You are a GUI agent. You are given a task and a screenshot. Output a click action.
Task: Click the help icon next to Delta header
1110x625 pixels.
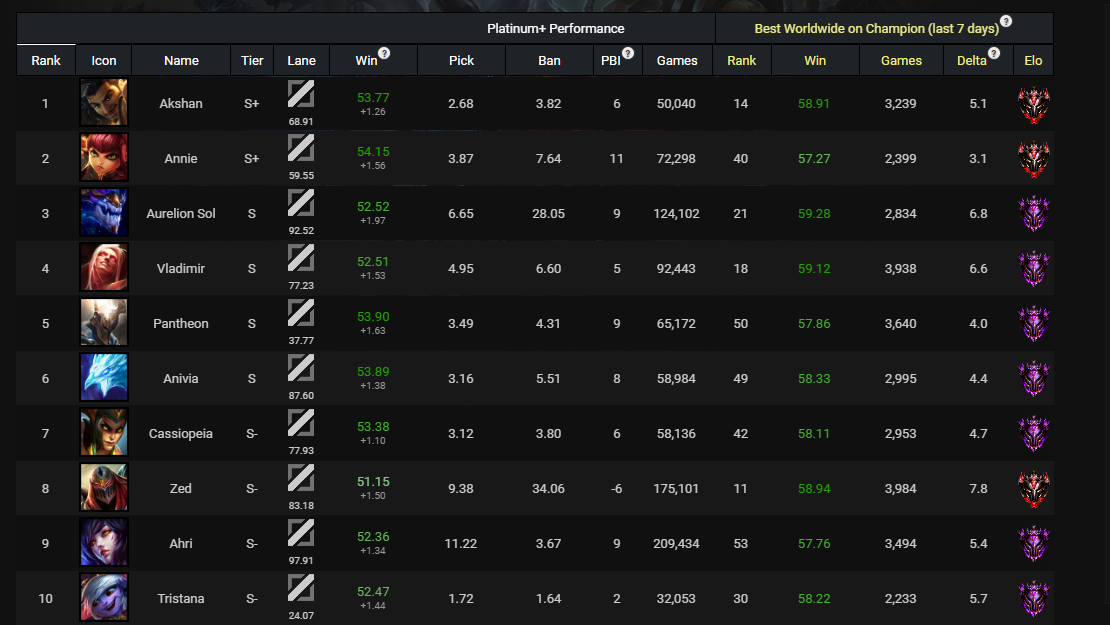click(x=993, y=53)
